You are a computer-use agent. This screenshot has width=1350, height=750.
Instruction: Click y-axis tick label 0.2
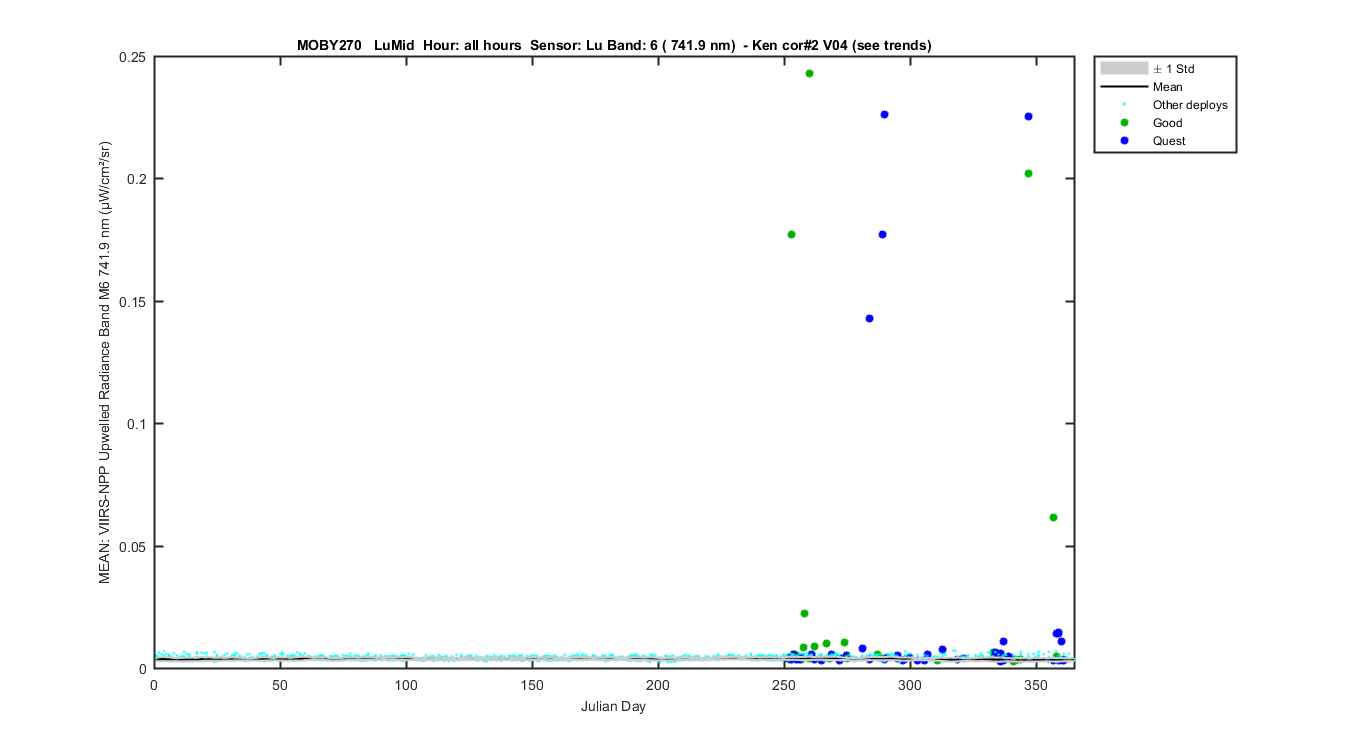pyautogui.click(x=138, y=179)
